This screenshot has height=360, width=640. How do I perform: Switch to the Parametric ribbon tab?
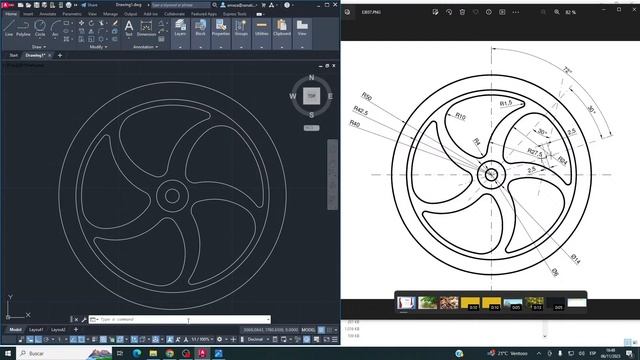coord(72,14)
